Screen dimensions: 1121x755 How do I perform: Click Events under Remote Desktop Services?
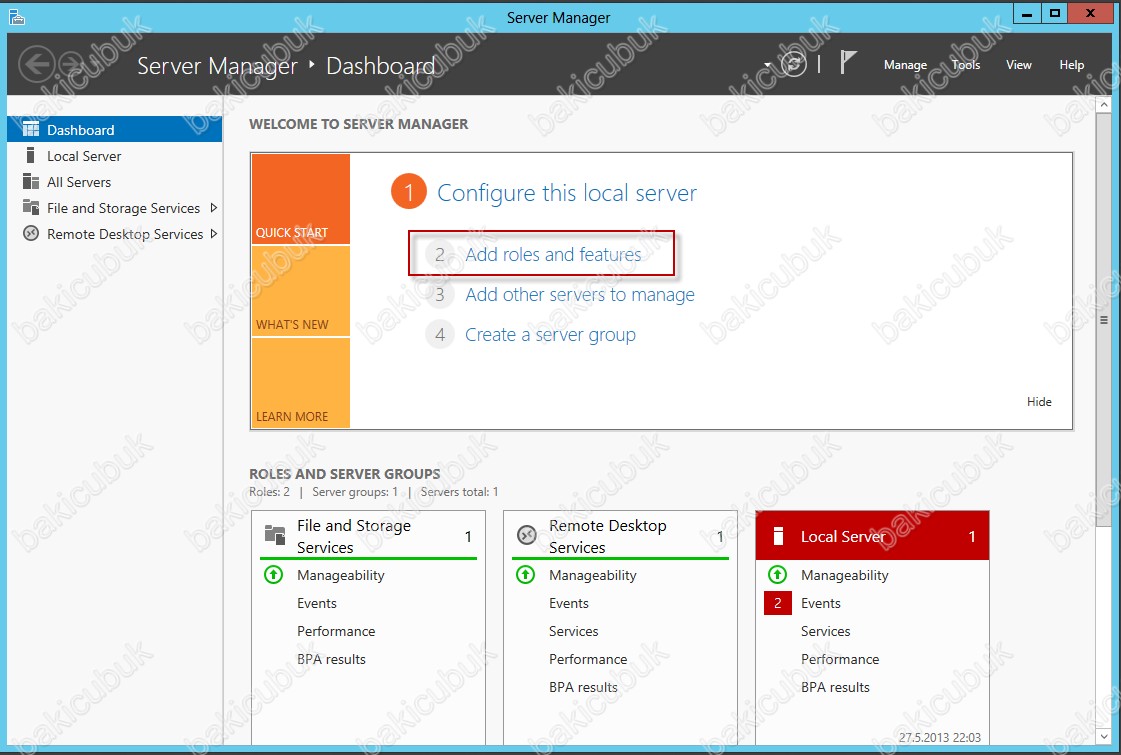568,603
